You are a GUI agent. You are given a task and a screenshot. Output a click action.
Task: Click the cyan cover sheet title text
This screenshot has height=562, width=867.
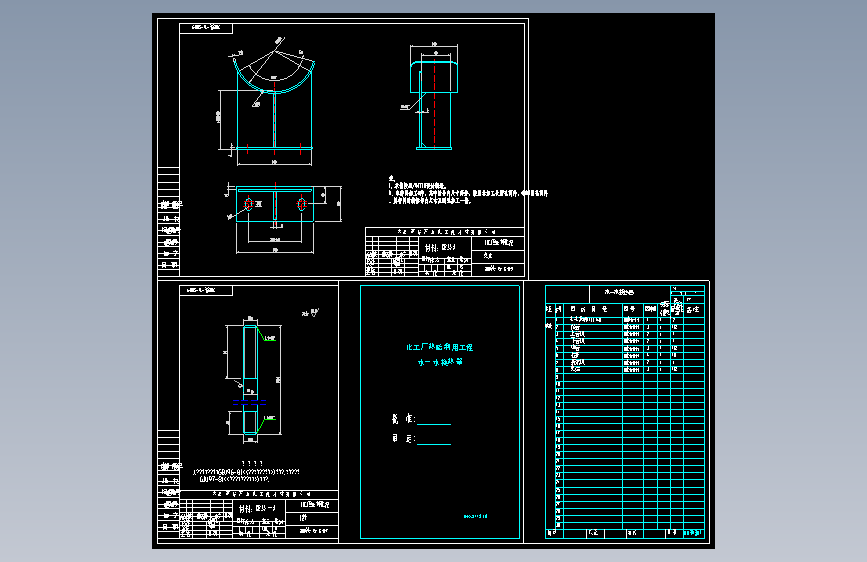[x=440, y=355]
